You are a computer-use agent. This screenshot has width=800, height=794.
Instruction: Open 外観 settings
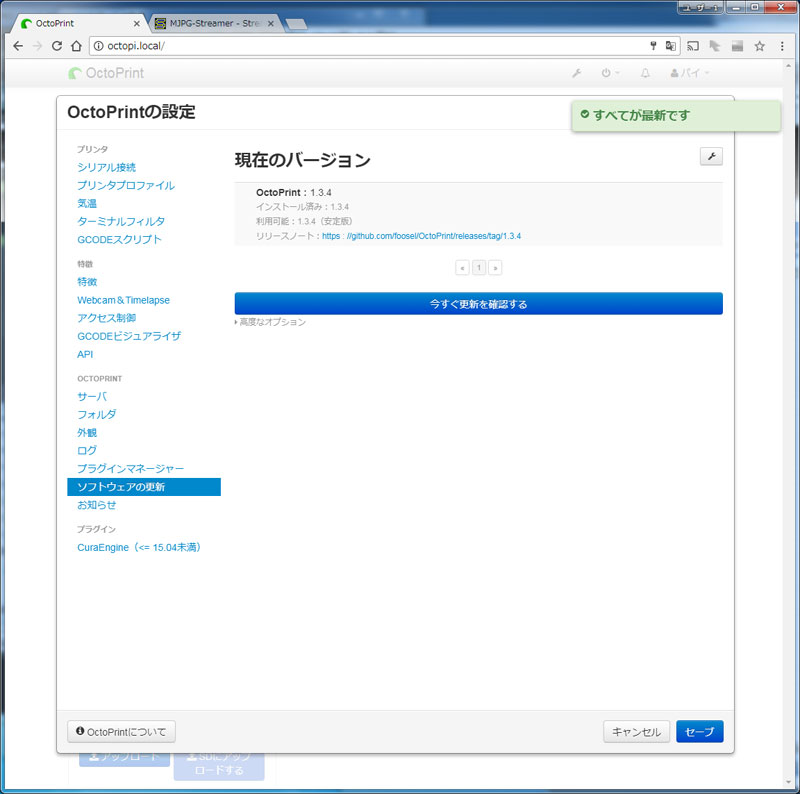(x=87, y=433)
